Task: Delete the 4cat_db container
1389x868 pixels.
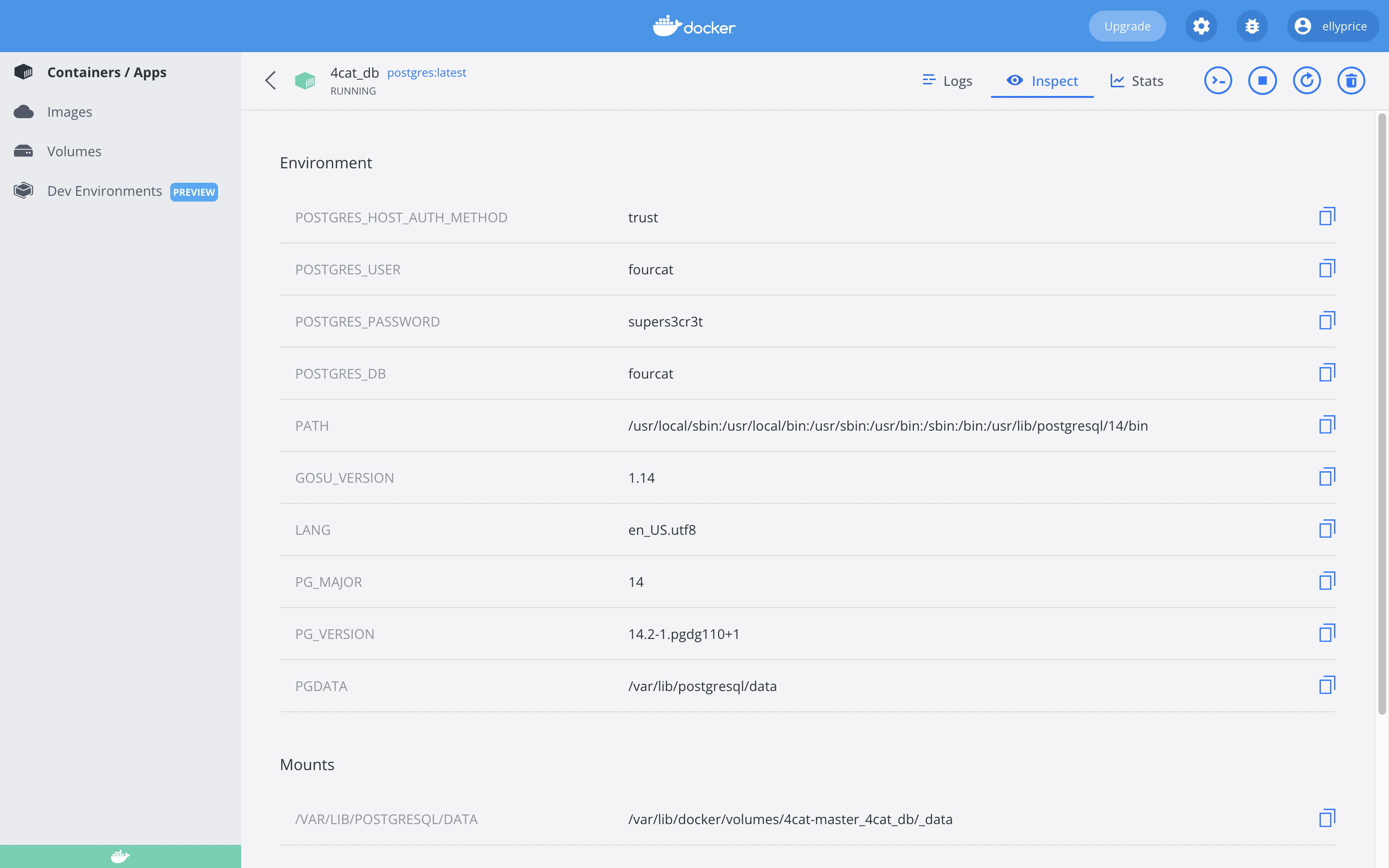Action: [x=1351, y=81]
